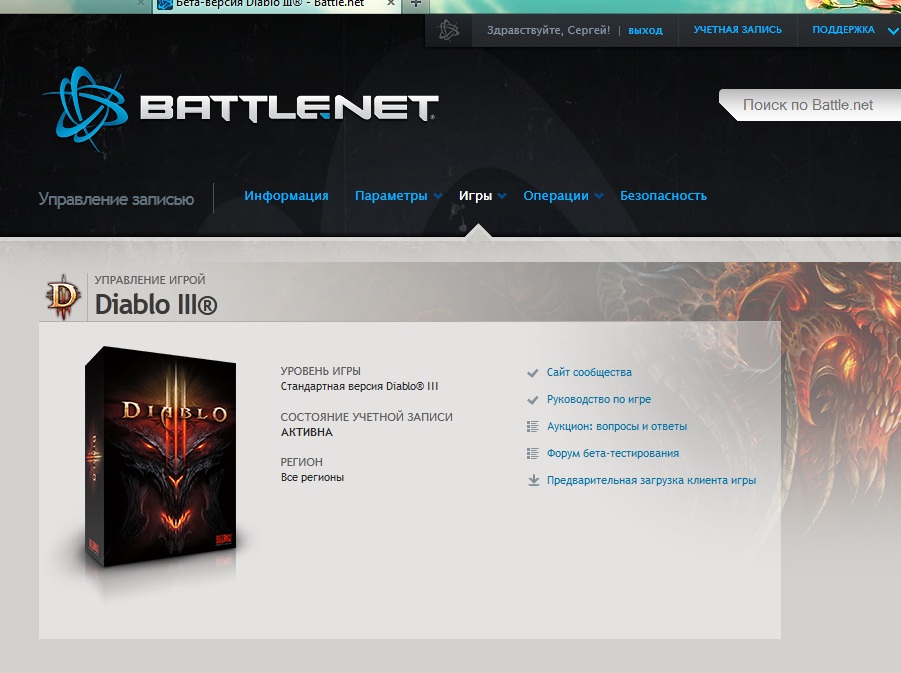901x673 pixels.
Task: Click the Поиск по Battle.net search field
Action: tap(810, 105)
